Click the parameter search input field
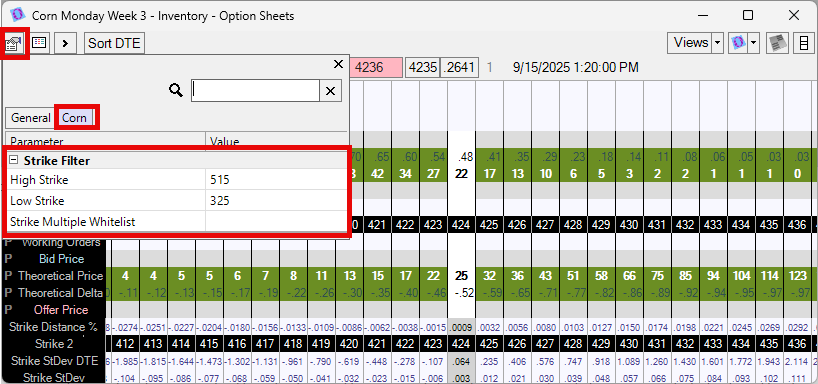This screenshot has height=384, width=818. pyautogui.click(x=255, y=91)
